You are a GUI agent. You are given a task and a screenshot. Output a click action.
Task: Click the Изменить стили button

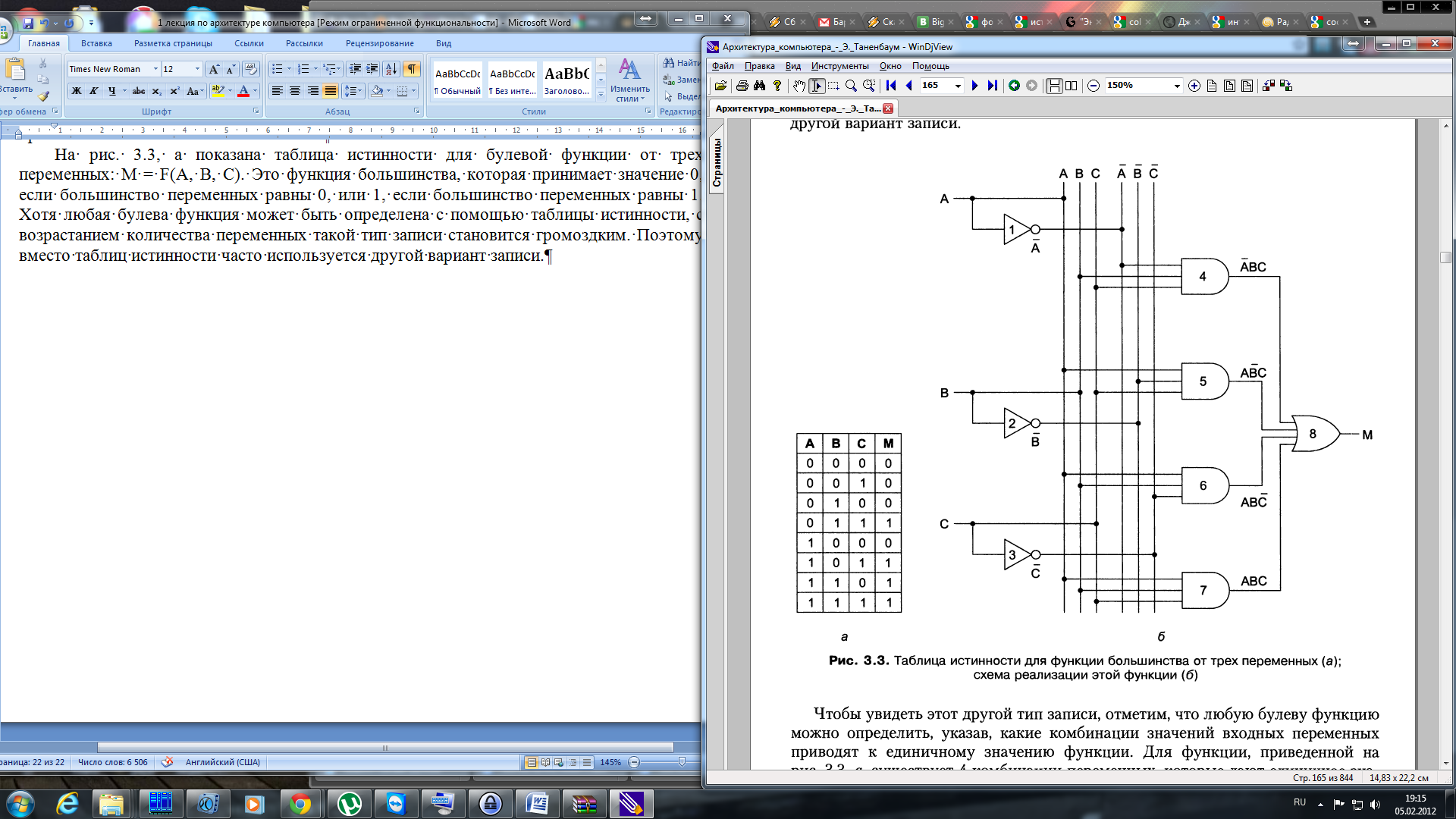pos(629,80)
